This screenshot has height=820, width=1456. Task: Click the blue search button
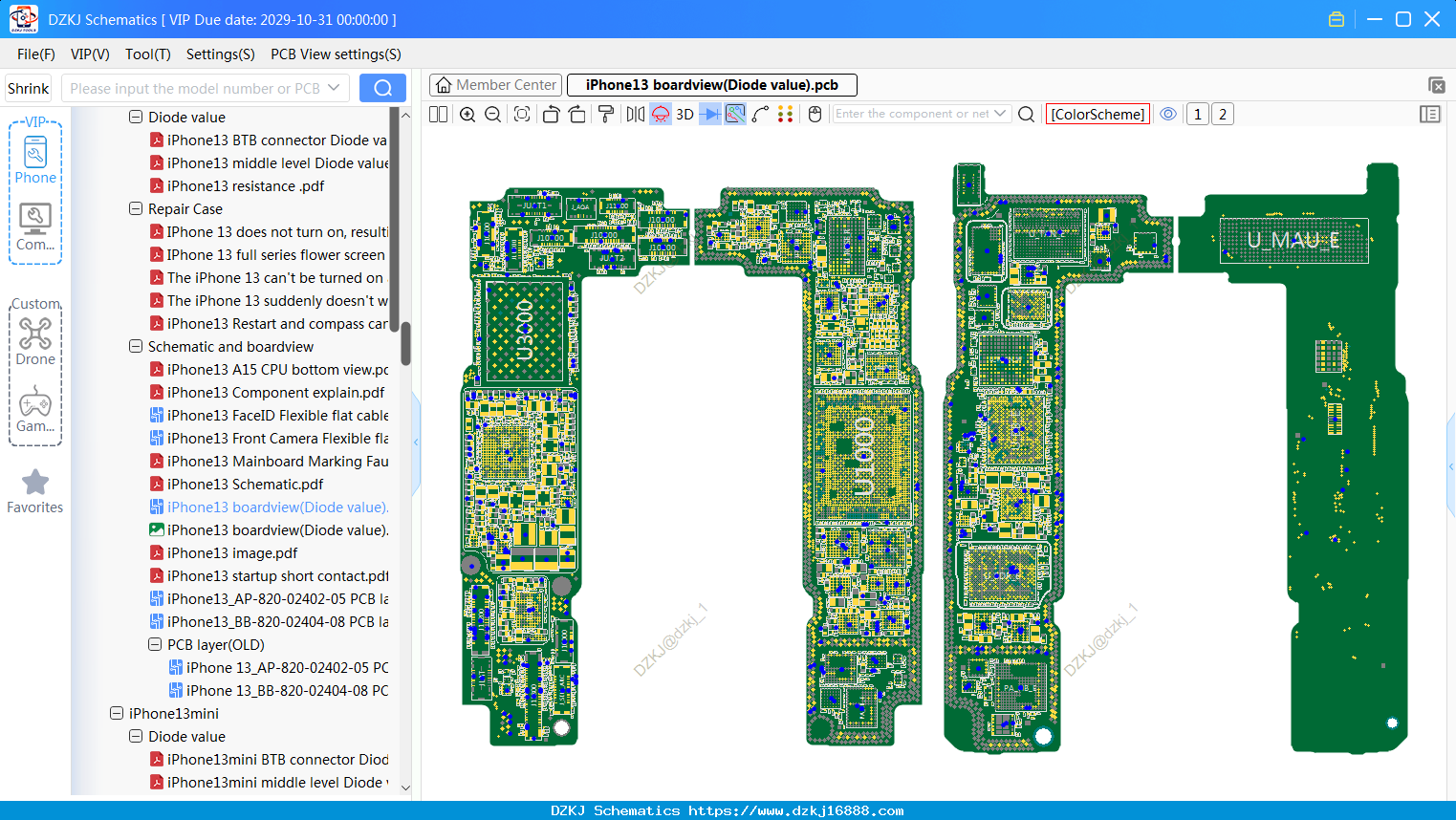click(x=382, y=88)
